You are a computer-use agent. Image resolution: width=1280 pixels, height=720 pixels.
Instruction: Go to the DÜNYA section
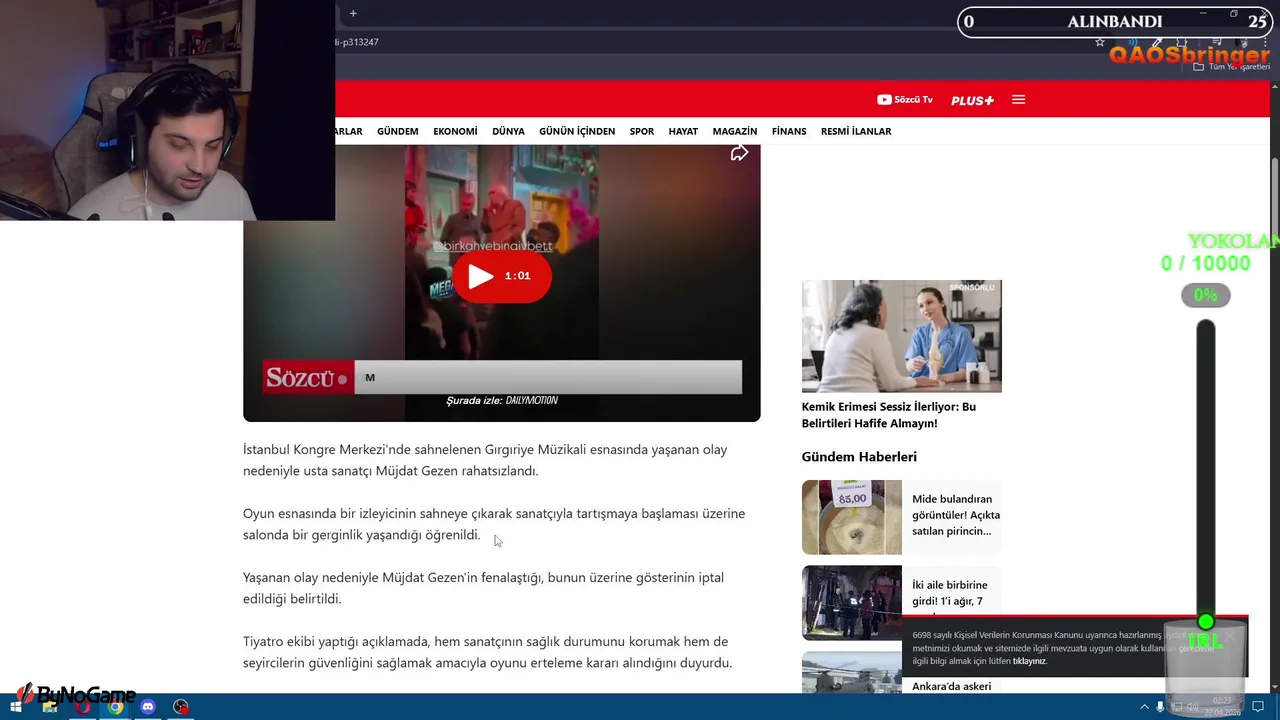pyautogui.click(x=508, y=131)
